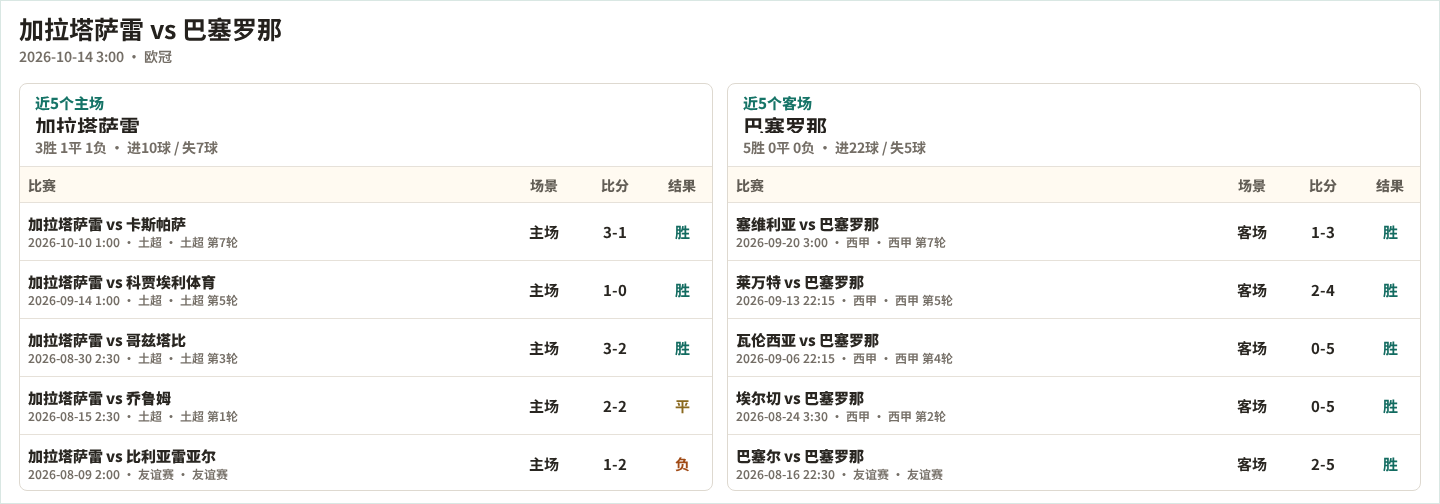Open the match 加拉塔萨雷 vs 卡斯帕萨

click(x=107, y=224)
